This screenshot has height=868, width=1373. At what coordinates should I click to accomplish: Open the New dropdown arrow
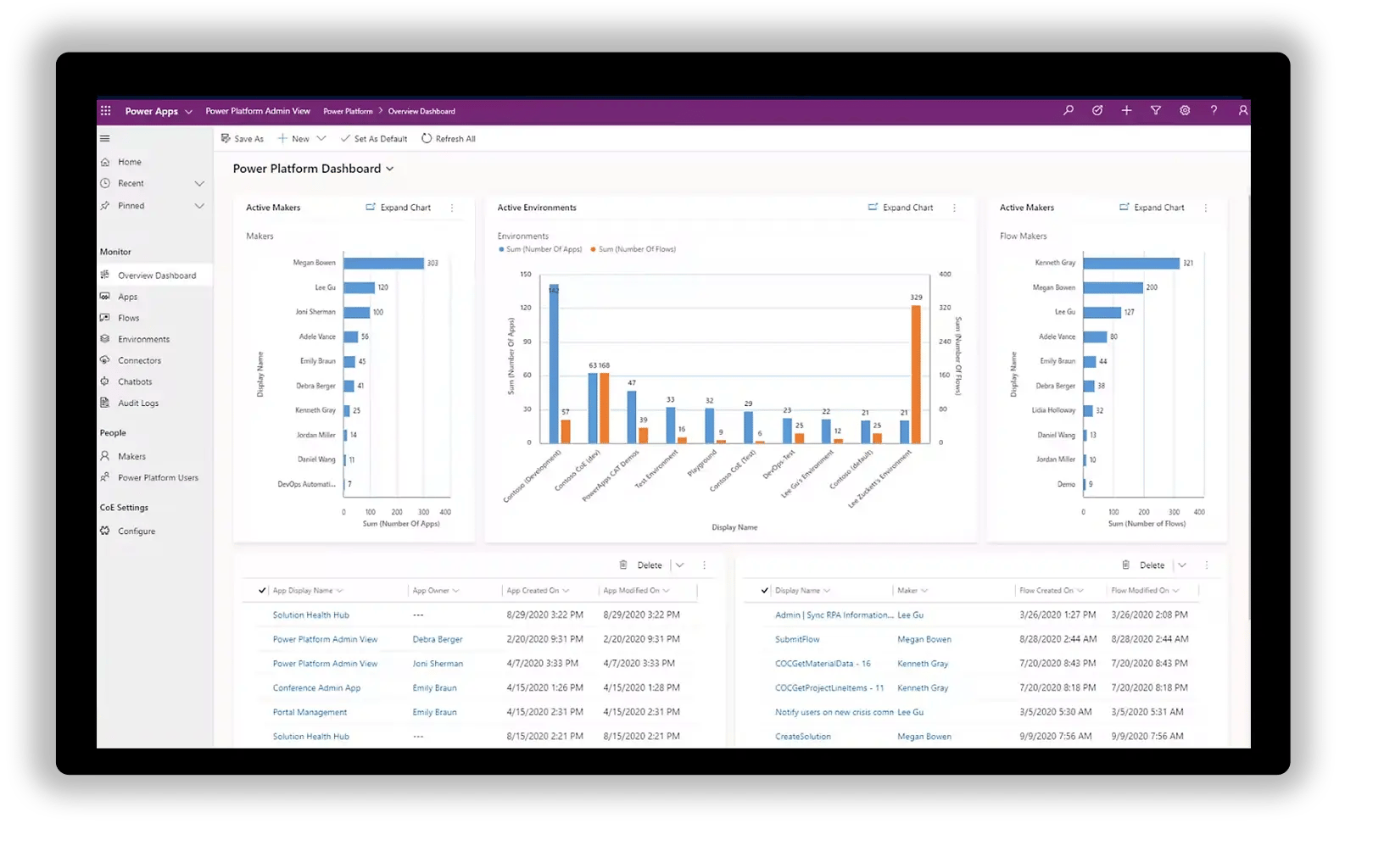(x=321, y=139)
